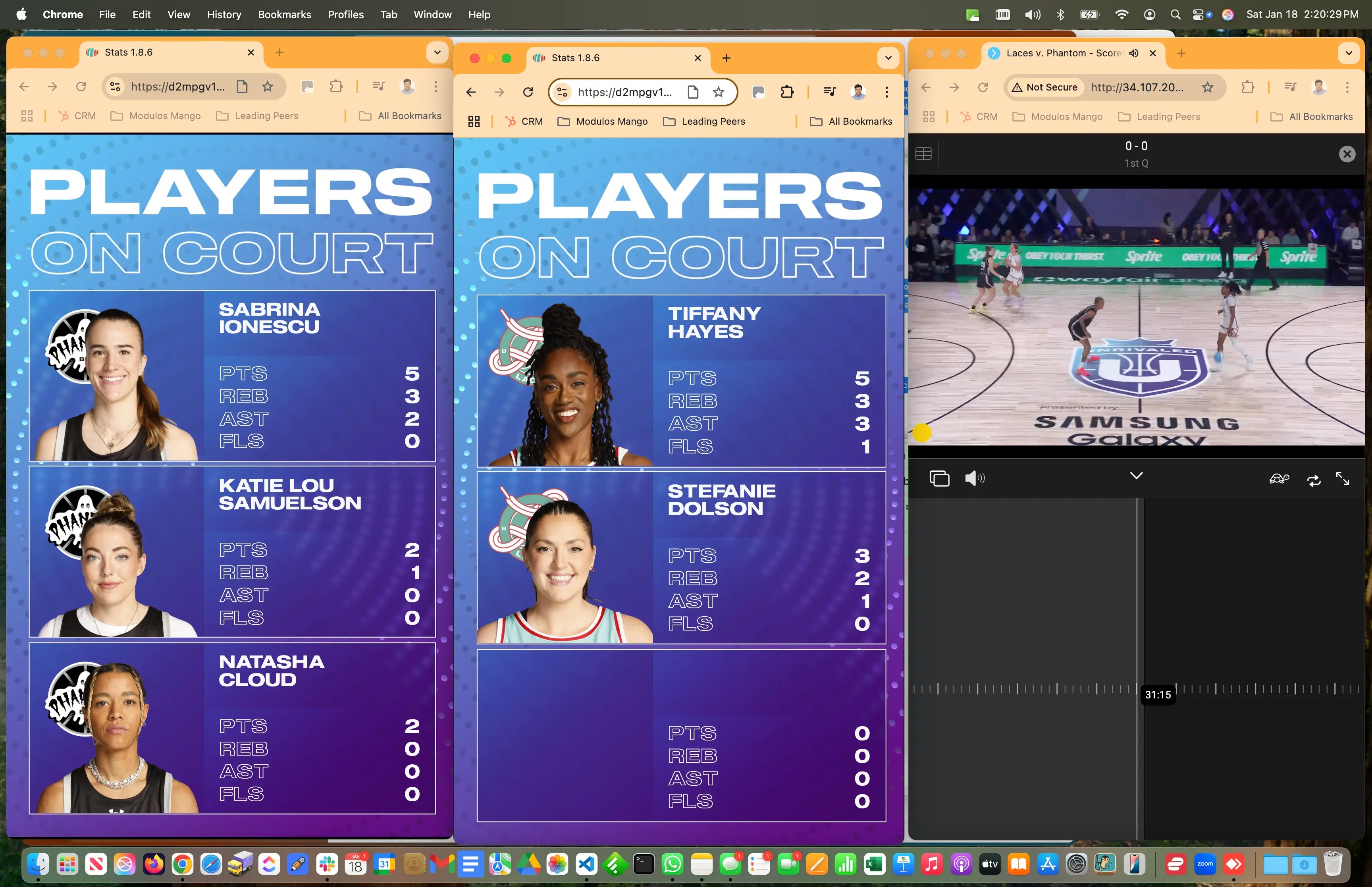This screenshot has height=887, width=1372.
Task: Mute the video player volume icon
Action: click(974, 478)
